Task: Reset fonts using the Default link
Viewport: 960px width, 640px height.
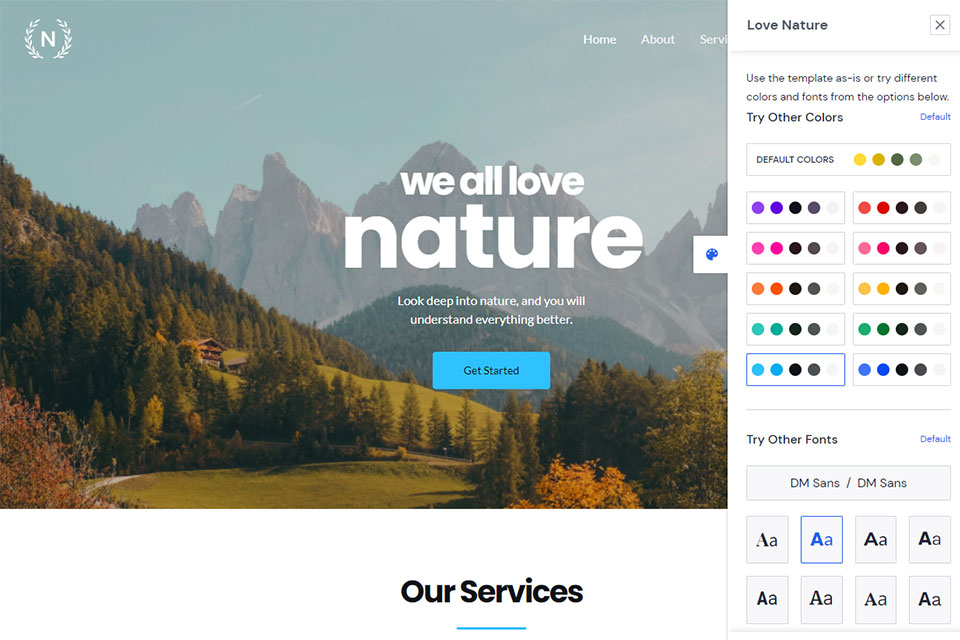Action: 935,439
